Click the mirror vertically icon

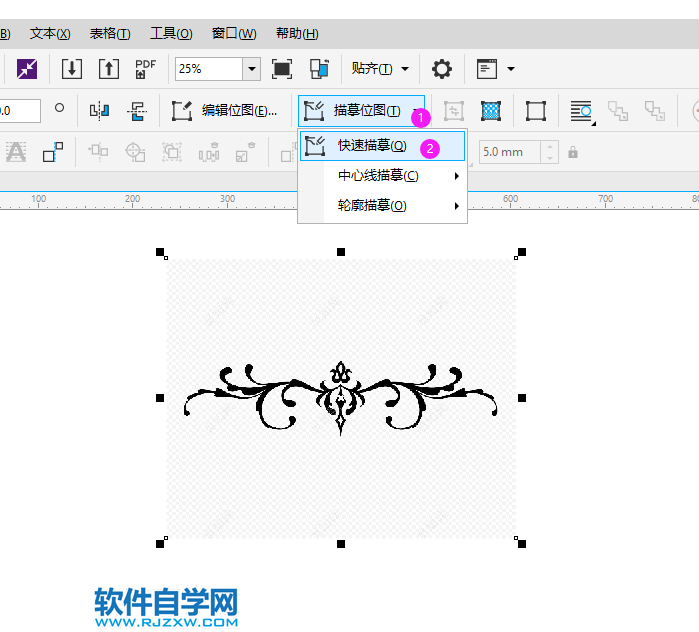tap(137, 111)
